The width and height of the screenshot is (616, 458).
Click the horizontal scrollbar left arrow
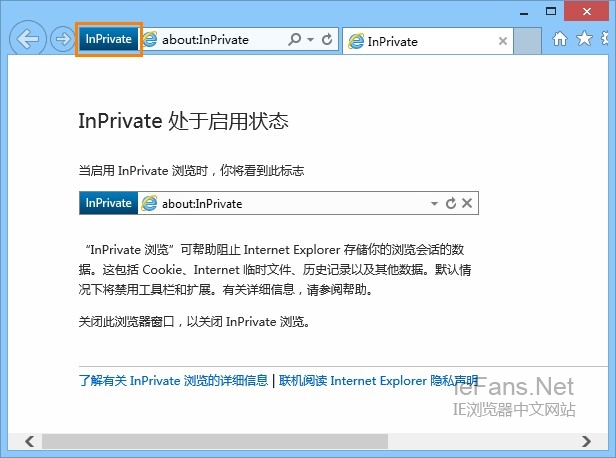pyautogui.click(x=29, y=441)
